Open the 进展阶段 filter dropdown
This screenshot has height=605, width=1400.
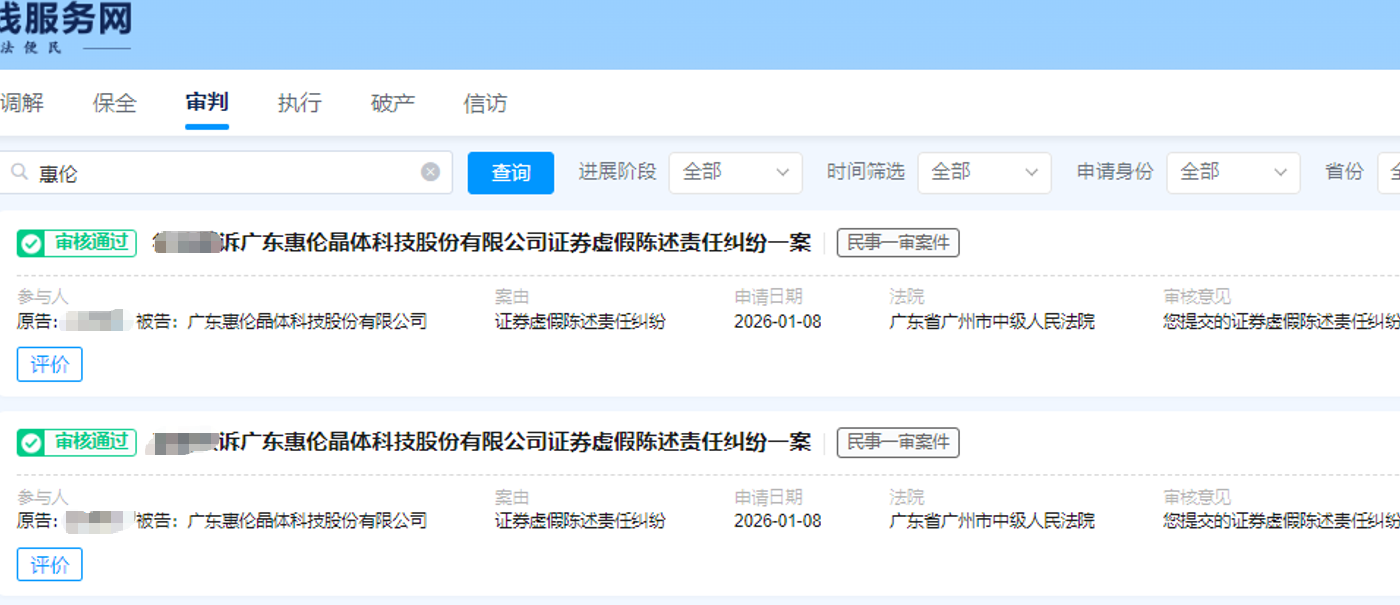point(735,172)
